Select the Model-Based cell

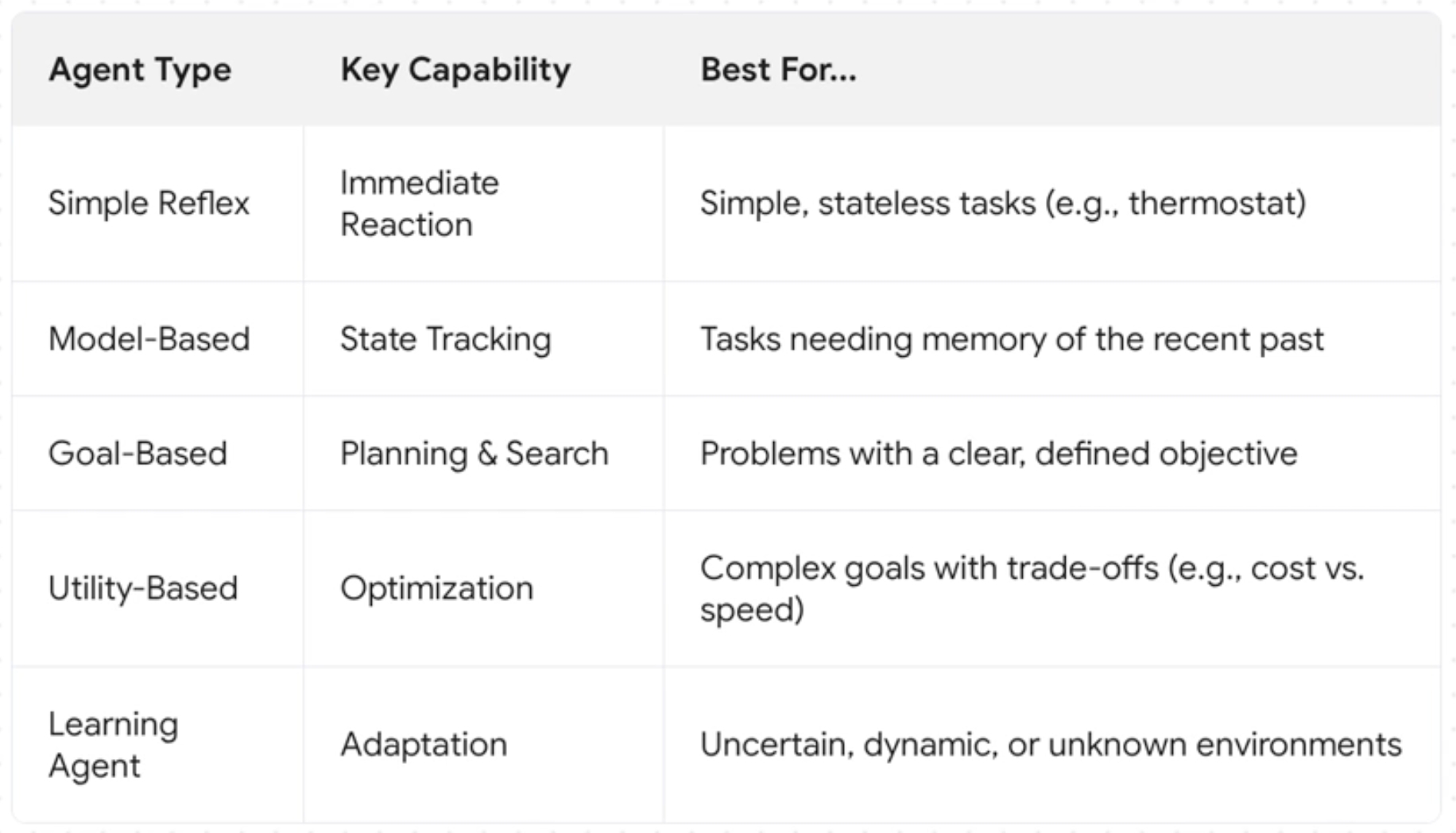point(149,339)
